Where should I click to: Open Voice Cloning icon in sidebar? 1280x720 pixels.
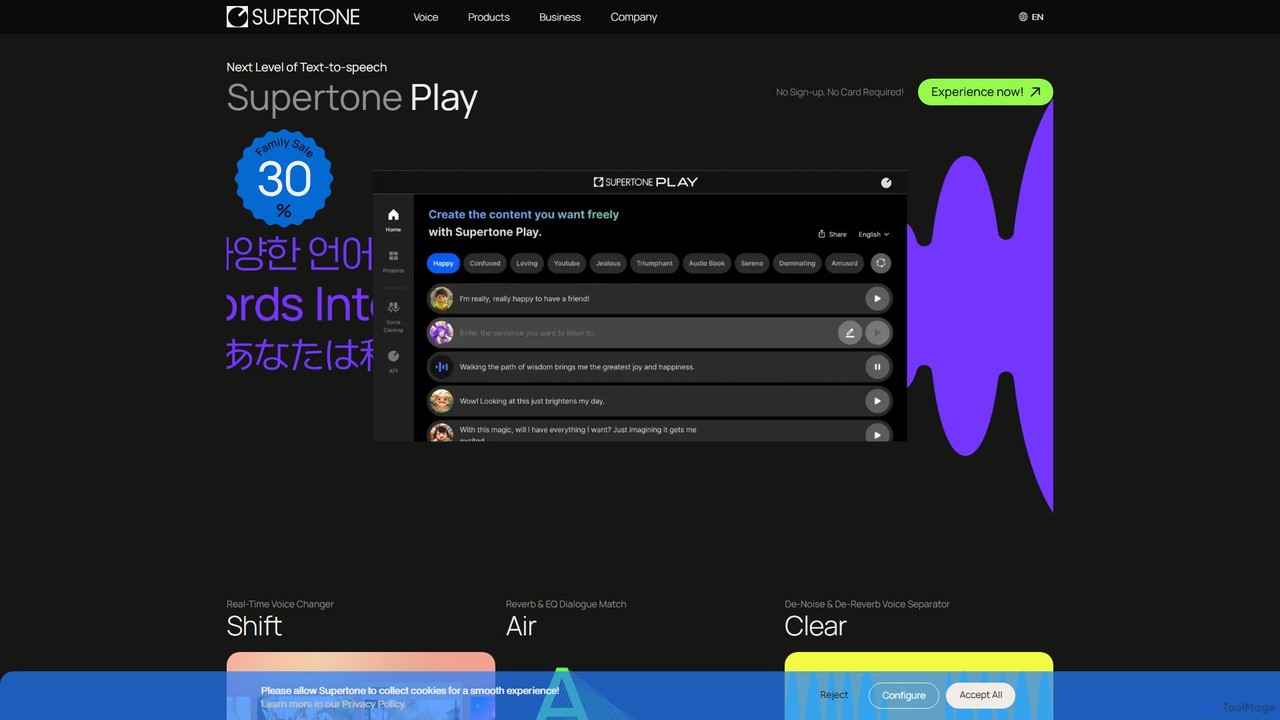[393, 316]
